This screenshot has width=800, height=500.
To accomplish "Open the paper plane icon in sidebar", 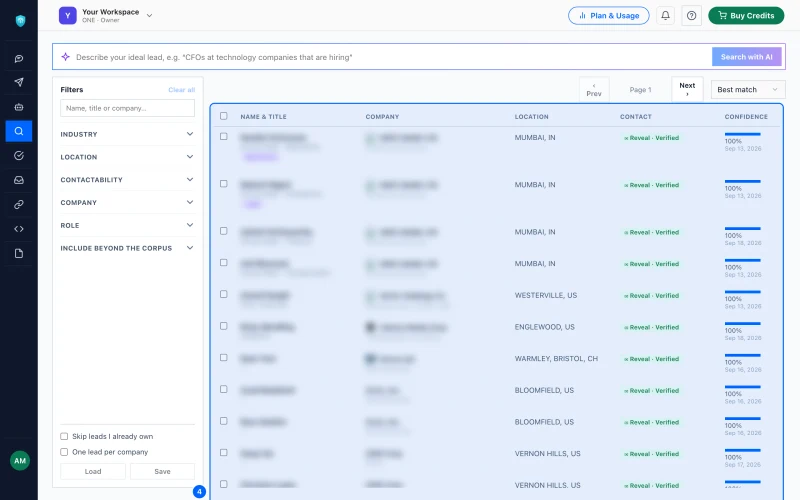I will pyautogui.click(x=19, y=82).
